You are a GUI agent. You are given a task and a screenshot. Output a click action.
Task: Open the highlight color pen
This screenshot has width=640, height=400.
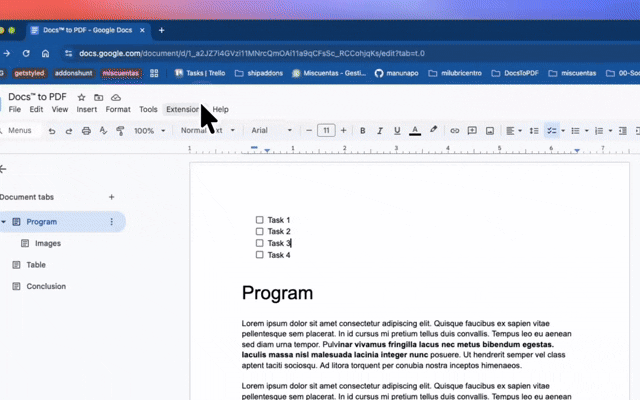pos(433,130)
